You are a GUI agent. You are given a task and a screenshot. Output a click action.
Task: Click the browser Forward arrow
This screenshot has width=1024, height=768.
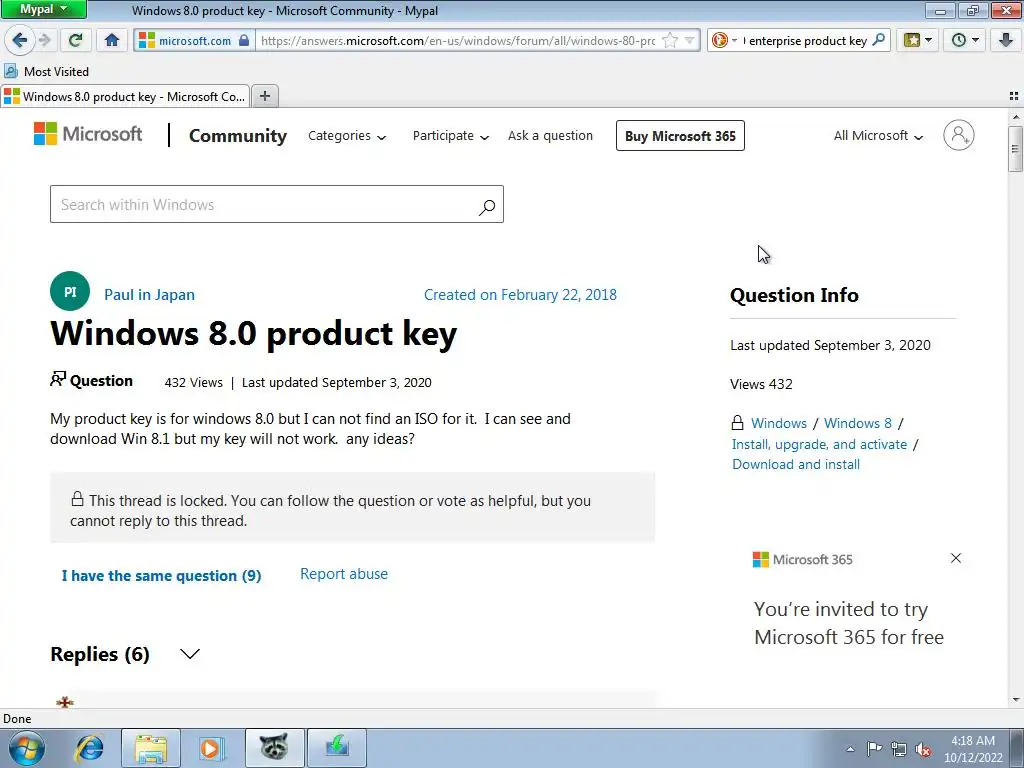pyautogui.click(x=45, y=40)
